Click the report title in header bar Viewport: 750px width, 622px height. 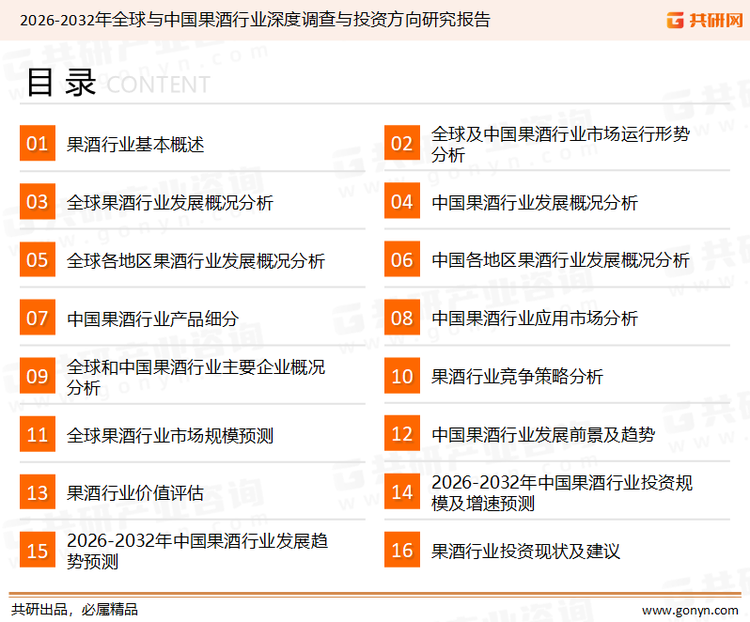[x=255, y=20]
